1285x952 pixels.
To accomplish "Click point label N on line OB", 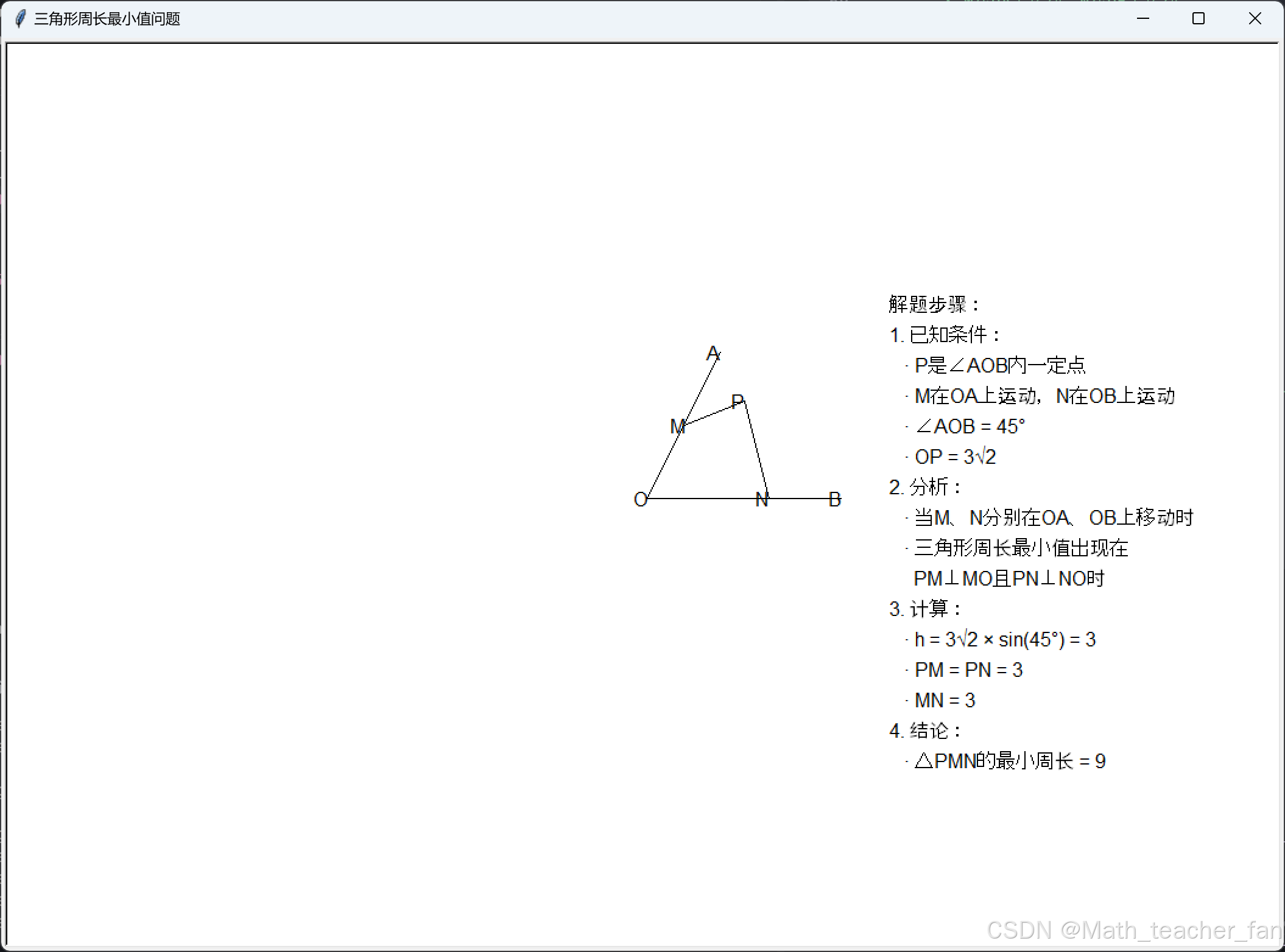I will [x=761, y=500].
